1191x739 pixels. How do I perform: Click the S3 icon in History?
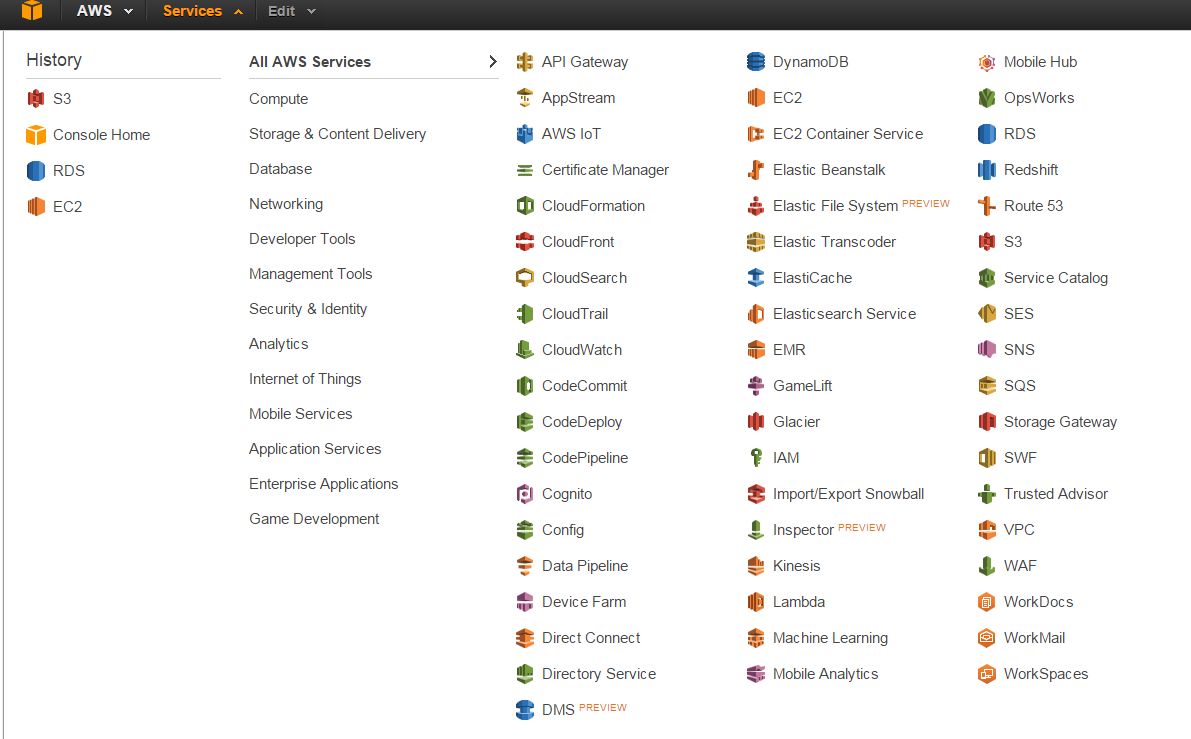tap(36, 99)
